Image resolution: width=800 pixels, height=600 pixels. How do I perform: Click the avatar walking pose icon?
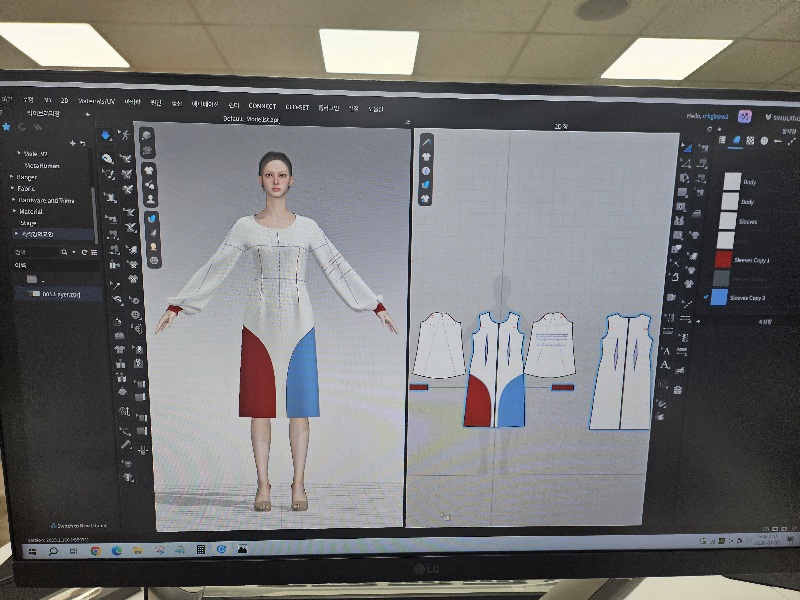tap(125, 135)
